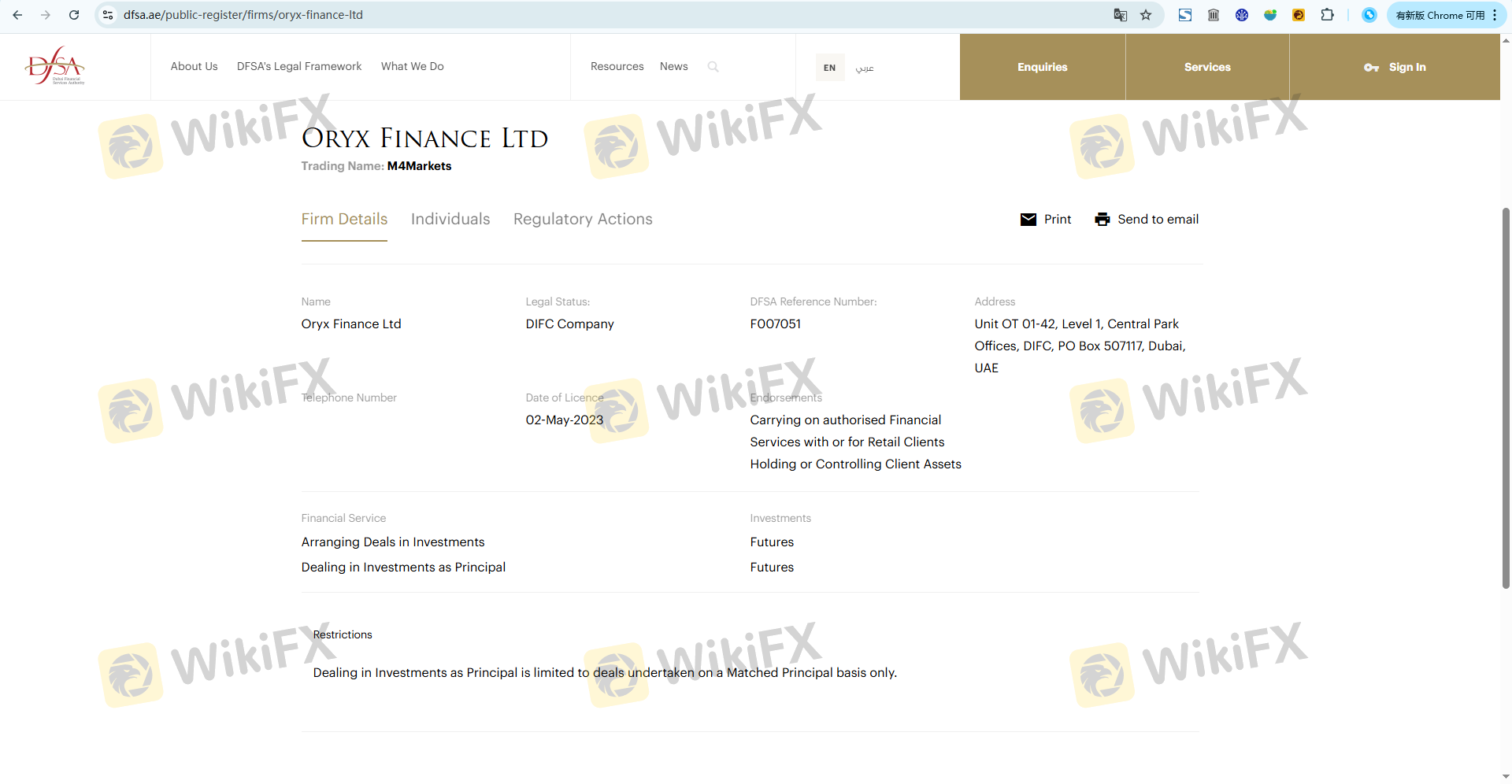1512x784 pixels.
Task: Open the Regulatory Actions tab
Action: pos(583,220)
